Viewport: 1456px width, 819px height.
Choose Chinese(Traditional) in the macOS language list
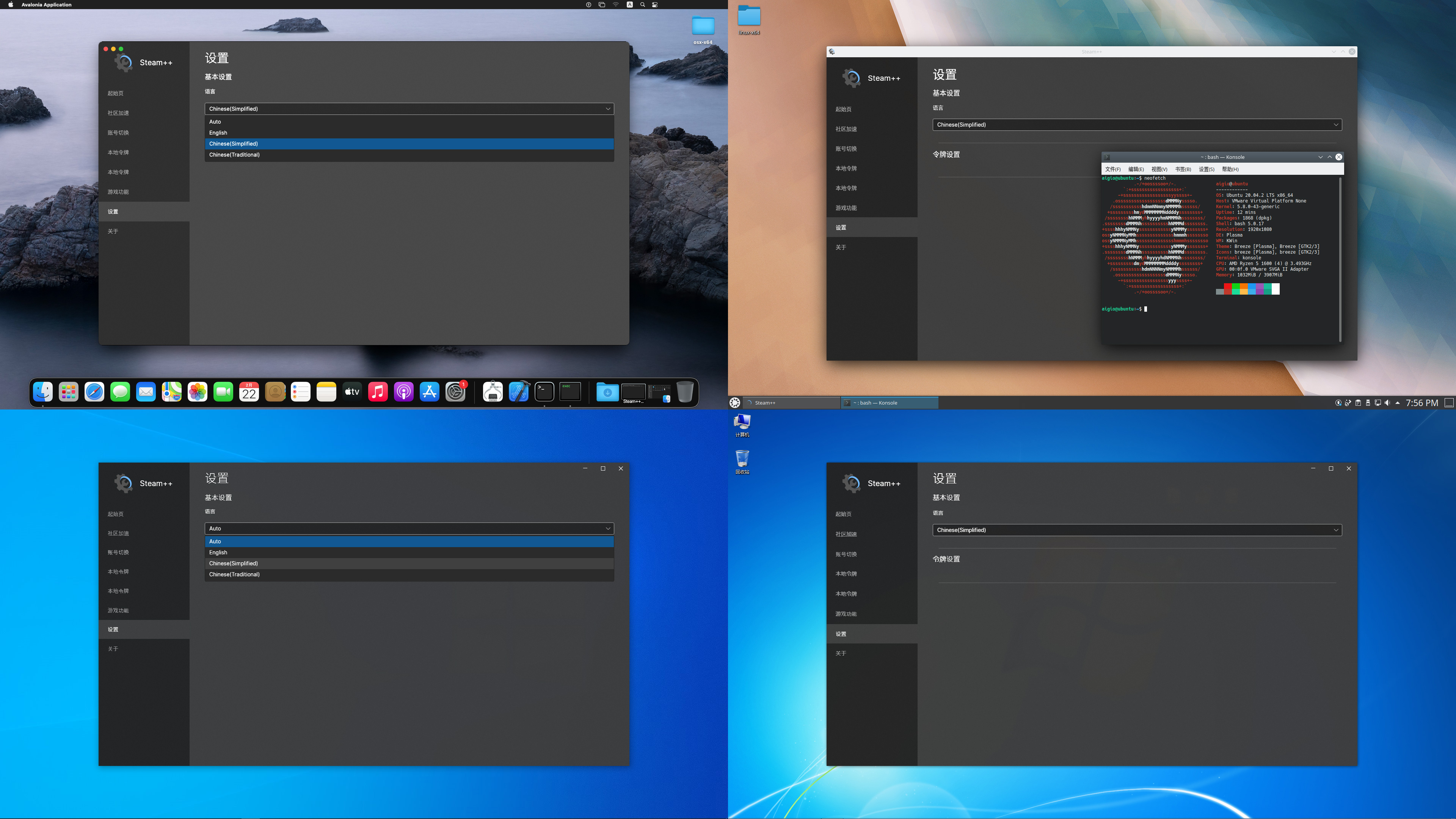(x=235, y=154)
